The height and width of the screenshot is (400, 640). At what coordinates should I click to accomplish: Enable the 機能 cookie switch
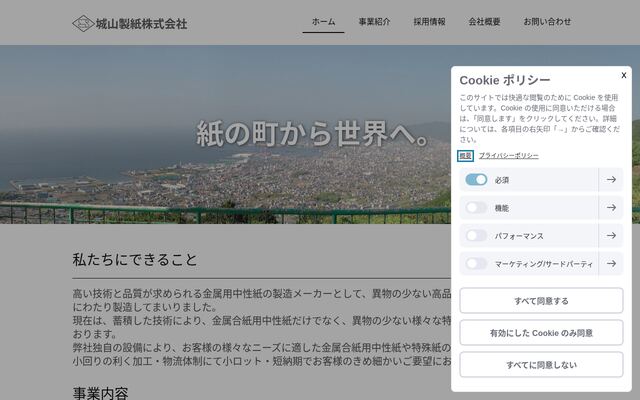476,208
